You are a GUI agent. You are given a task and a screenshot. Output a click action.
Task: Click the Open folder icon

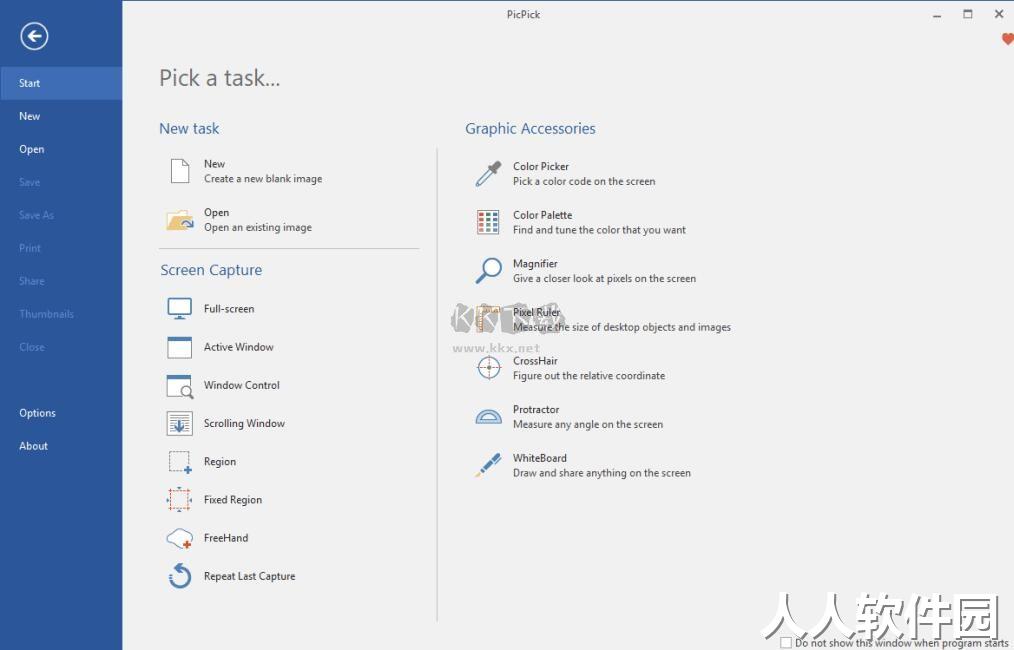180,220
